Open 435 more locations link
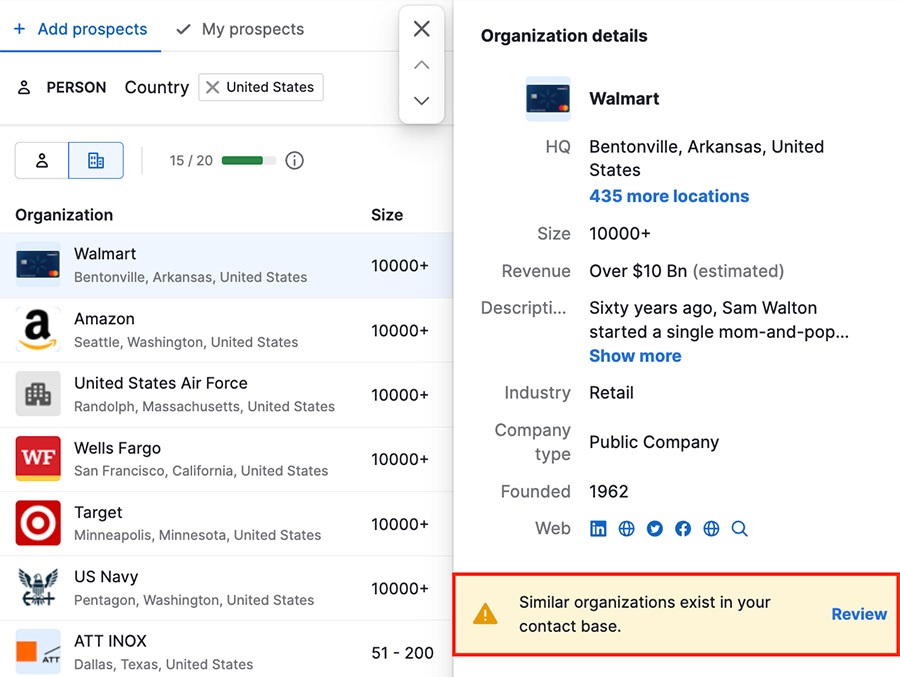The image size is (900, 677). pyautogui.click(x=668, y=196)
